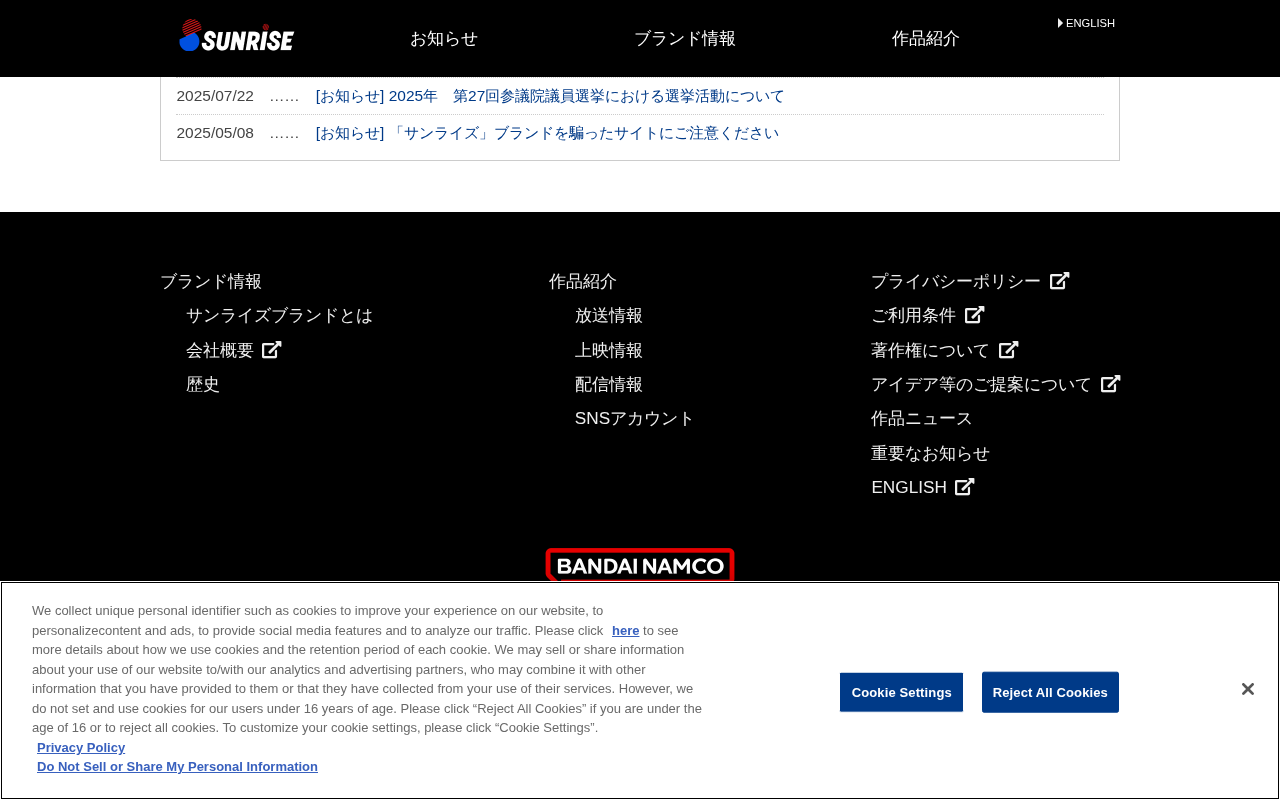This screenshot has width=1280, height=800.
Task: Follow the Privacy Policy link in cookie banner
Action: coord(81,747)
